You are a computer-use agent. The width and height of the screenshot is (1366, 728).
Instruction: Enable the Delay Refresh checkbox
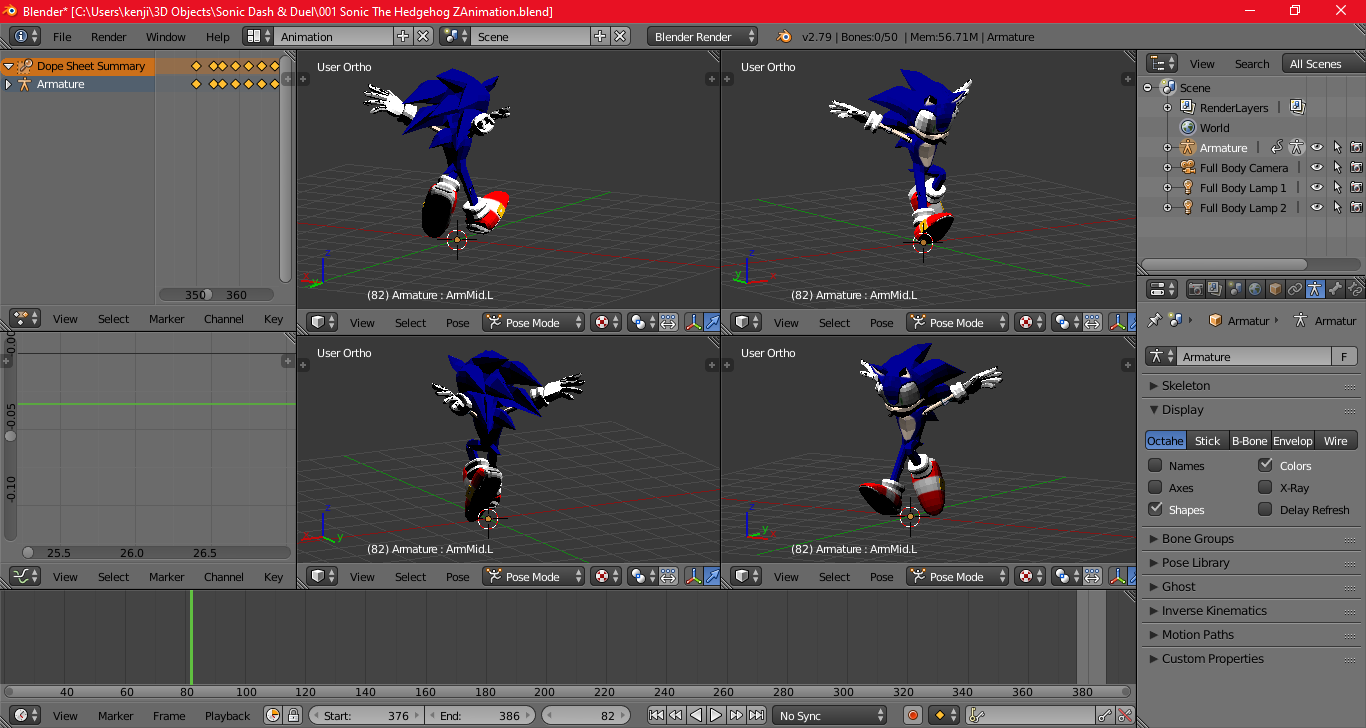tap(1265, 509)
